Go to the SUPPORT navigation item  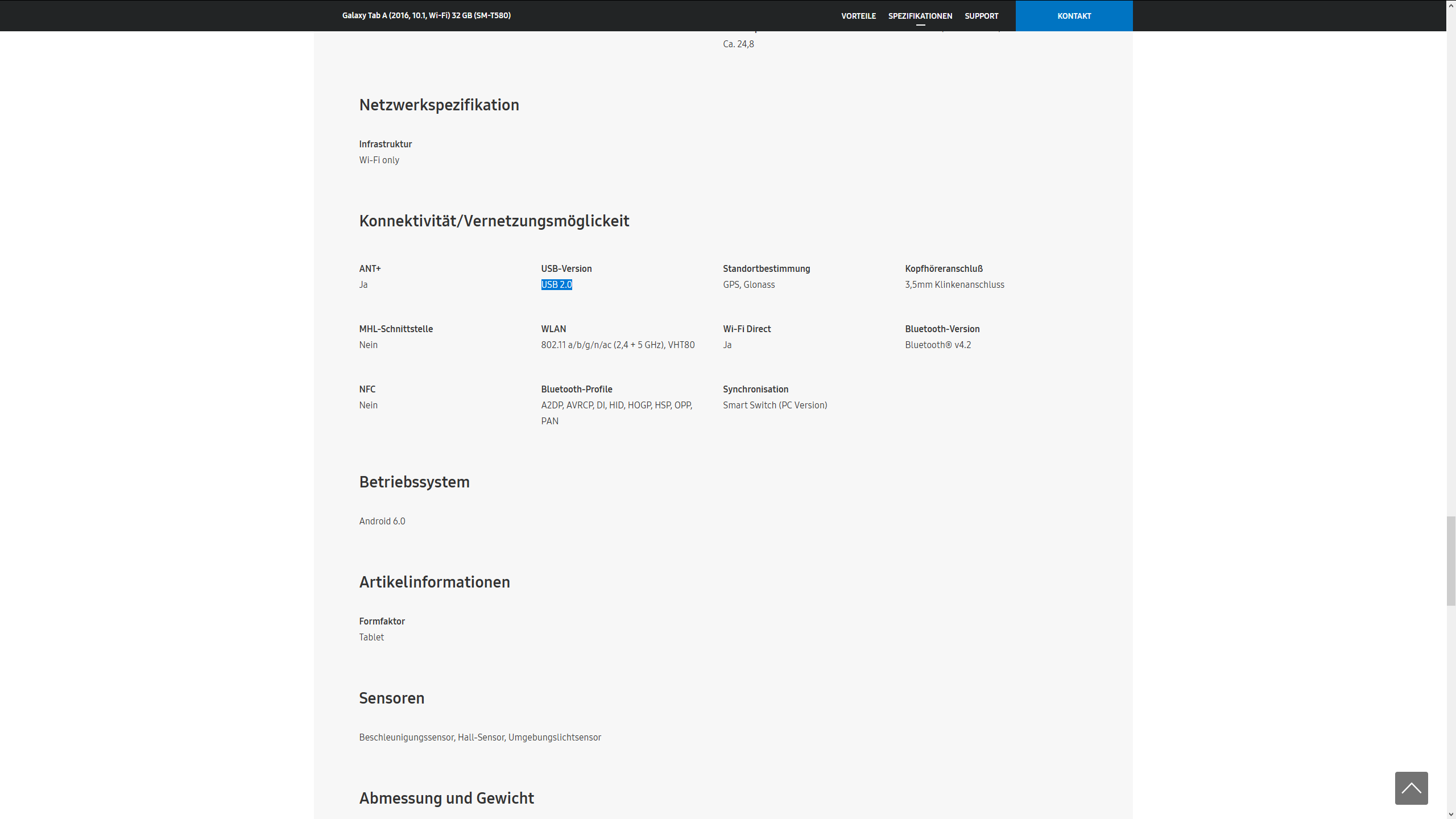click(x=981, y=16)
